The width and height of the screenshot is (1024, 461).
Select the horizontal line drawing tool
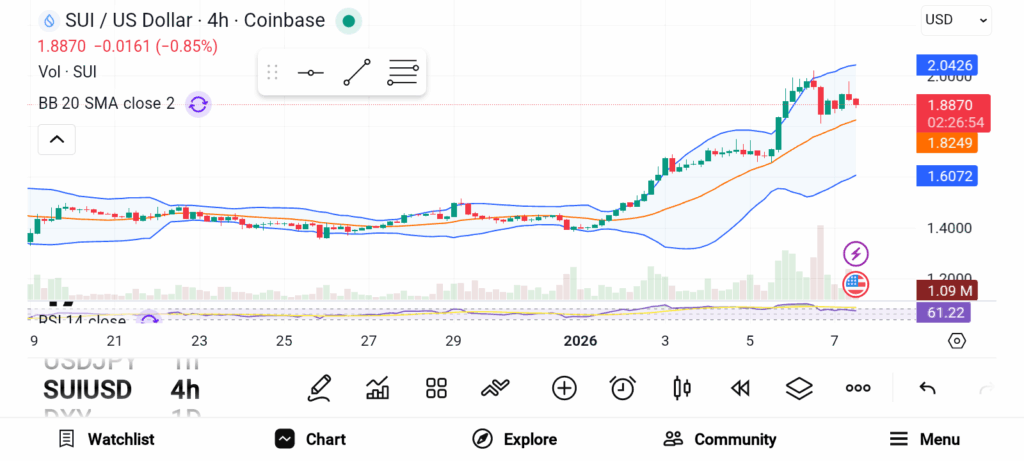tap(310, 72)
